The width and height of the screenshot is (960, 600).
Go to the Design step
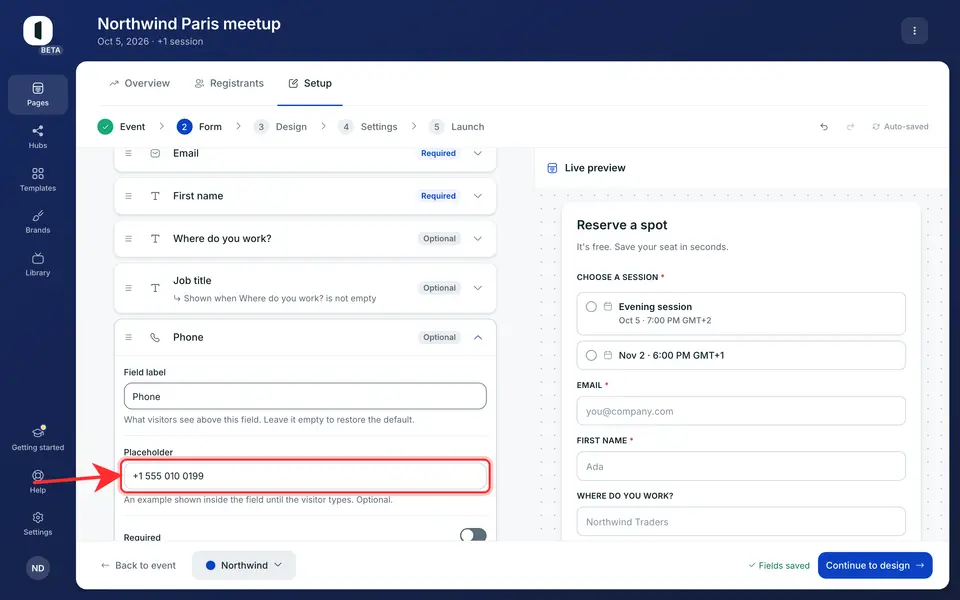[280, 127]
